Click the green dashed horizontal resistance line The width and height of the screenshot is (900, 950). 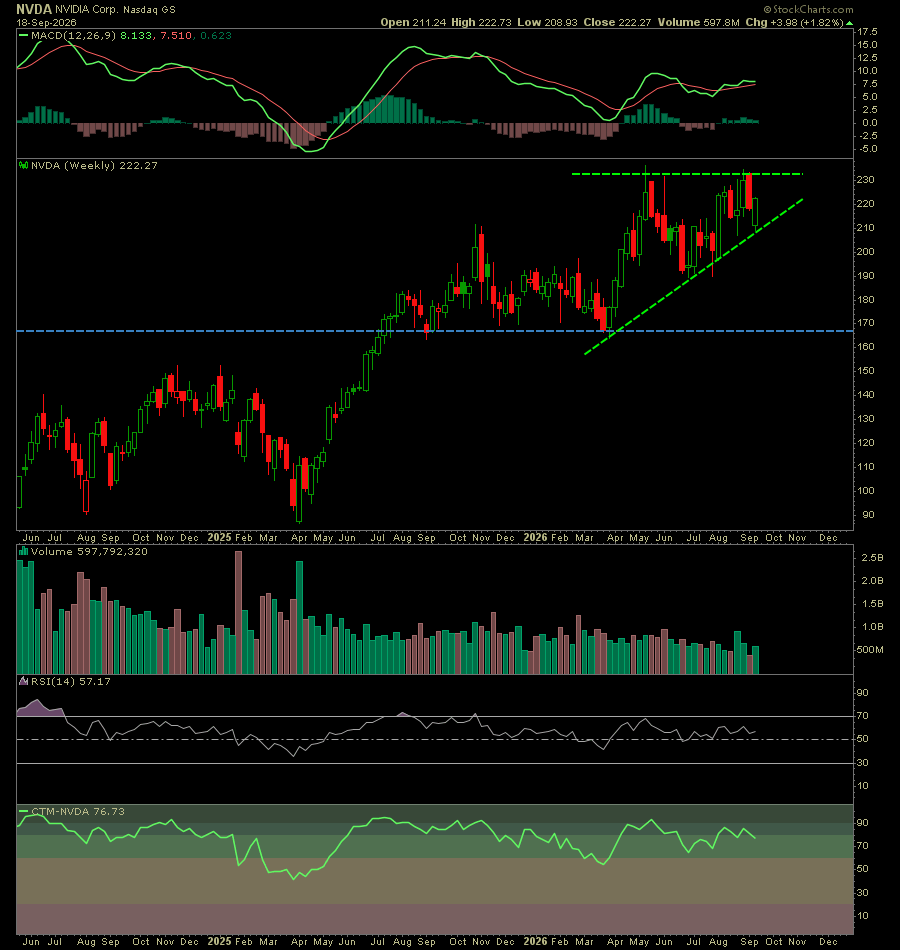(x=687, y=174)
